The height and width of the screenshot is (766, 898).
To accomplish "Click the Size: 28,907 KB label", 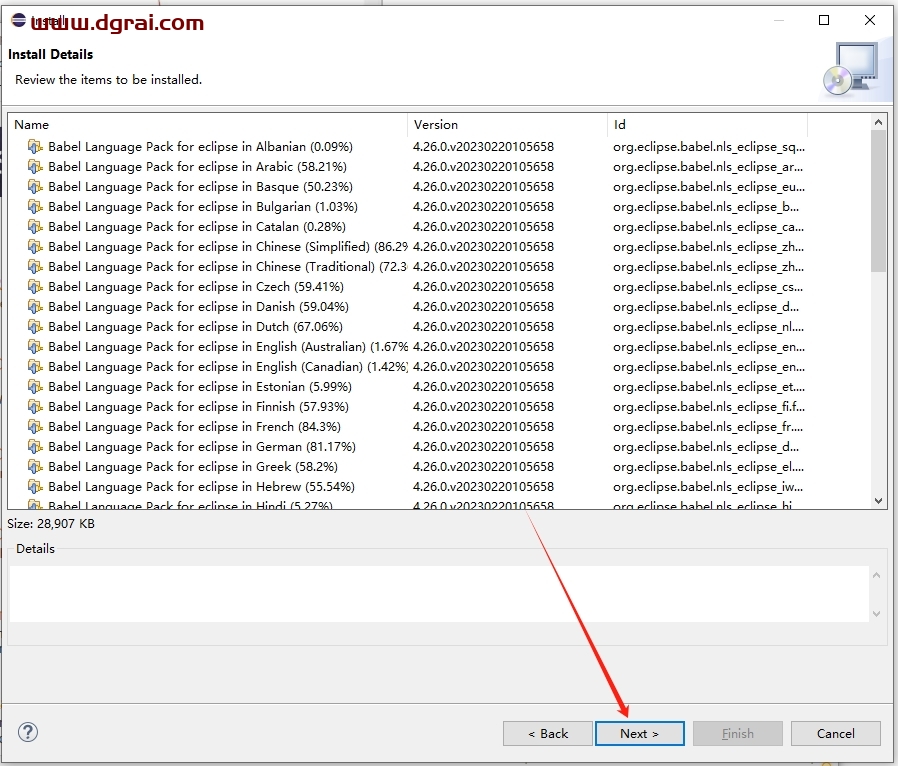I will coord(51,524).
